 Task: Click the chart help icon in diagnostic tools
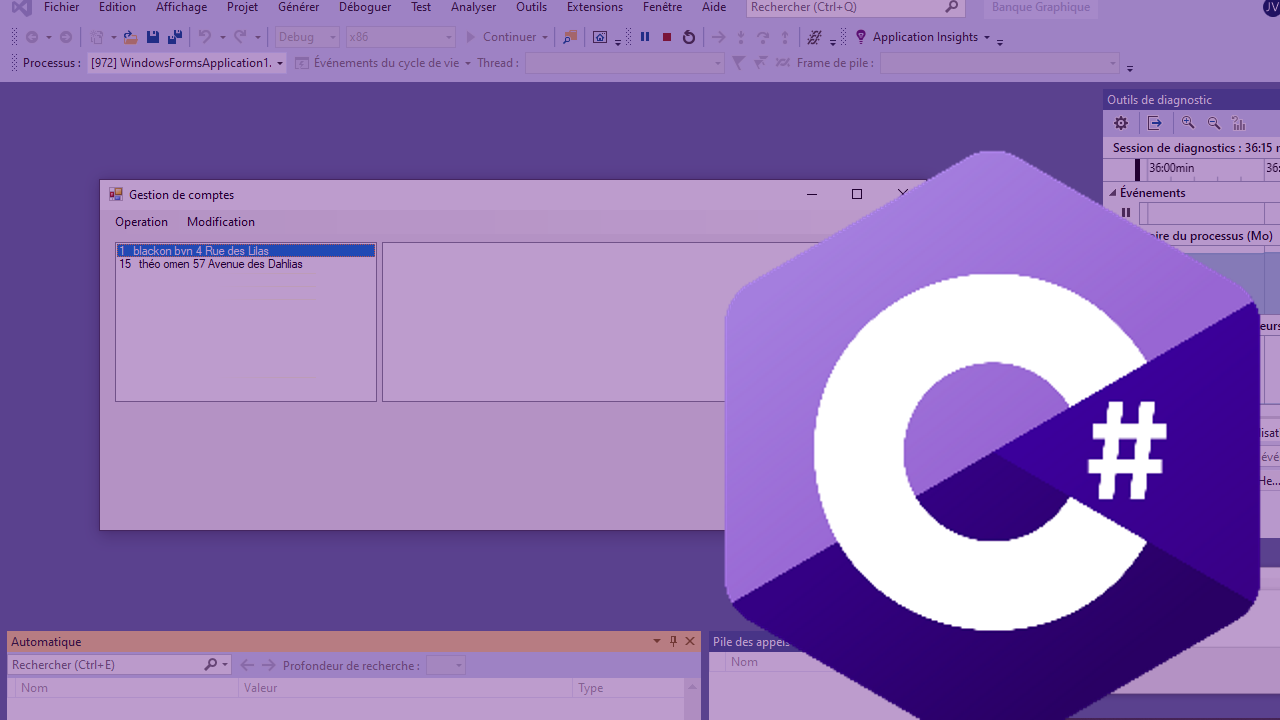[1239, 123]
